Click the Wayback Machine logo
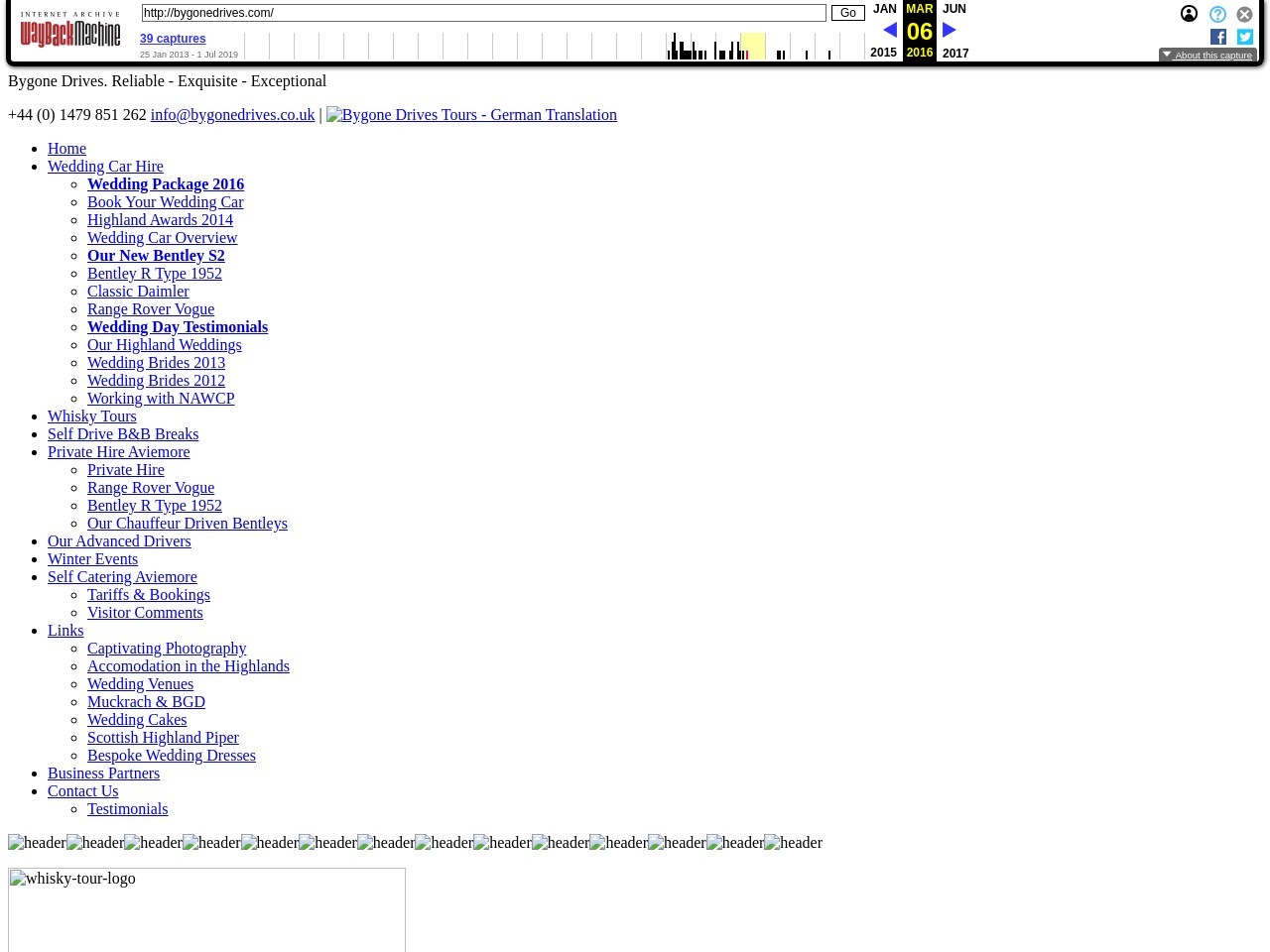This screenshot has width=1270, height=952. coord(70,30)
